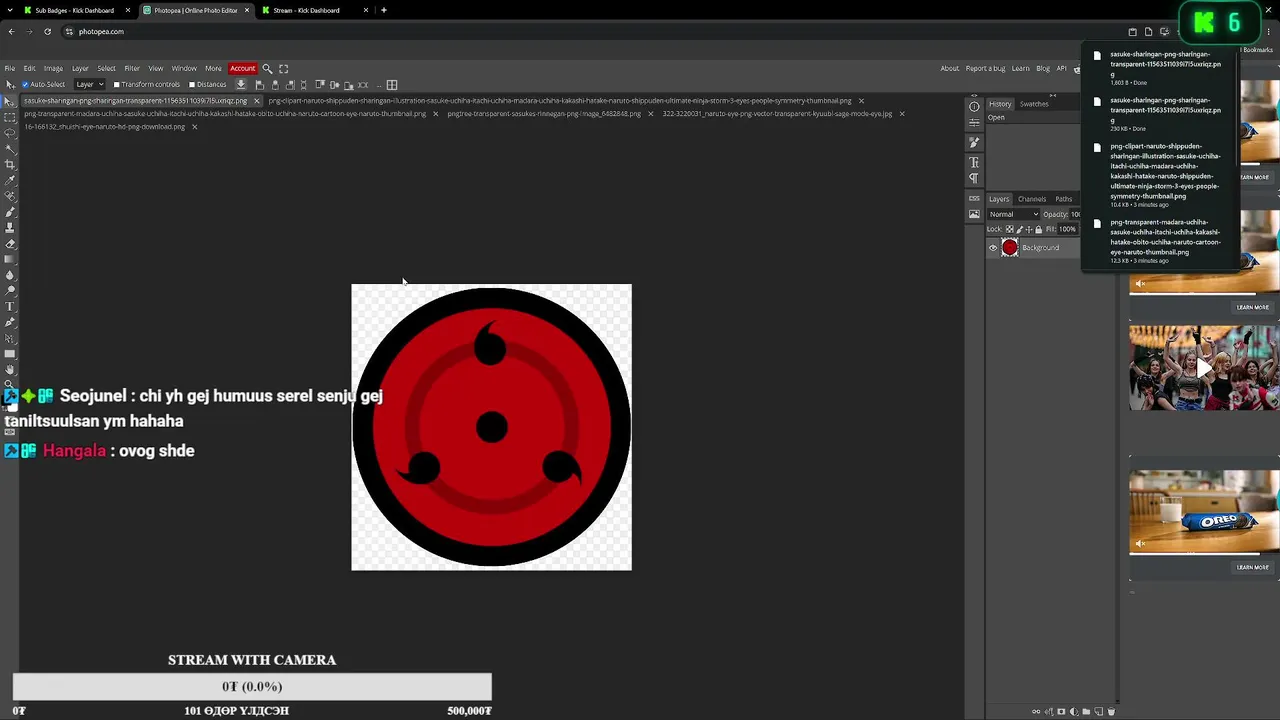Select the Move tool in the toolbox
Viewport: 1280px width, 720px height.
pyautogui.click(x=10, y=101)
